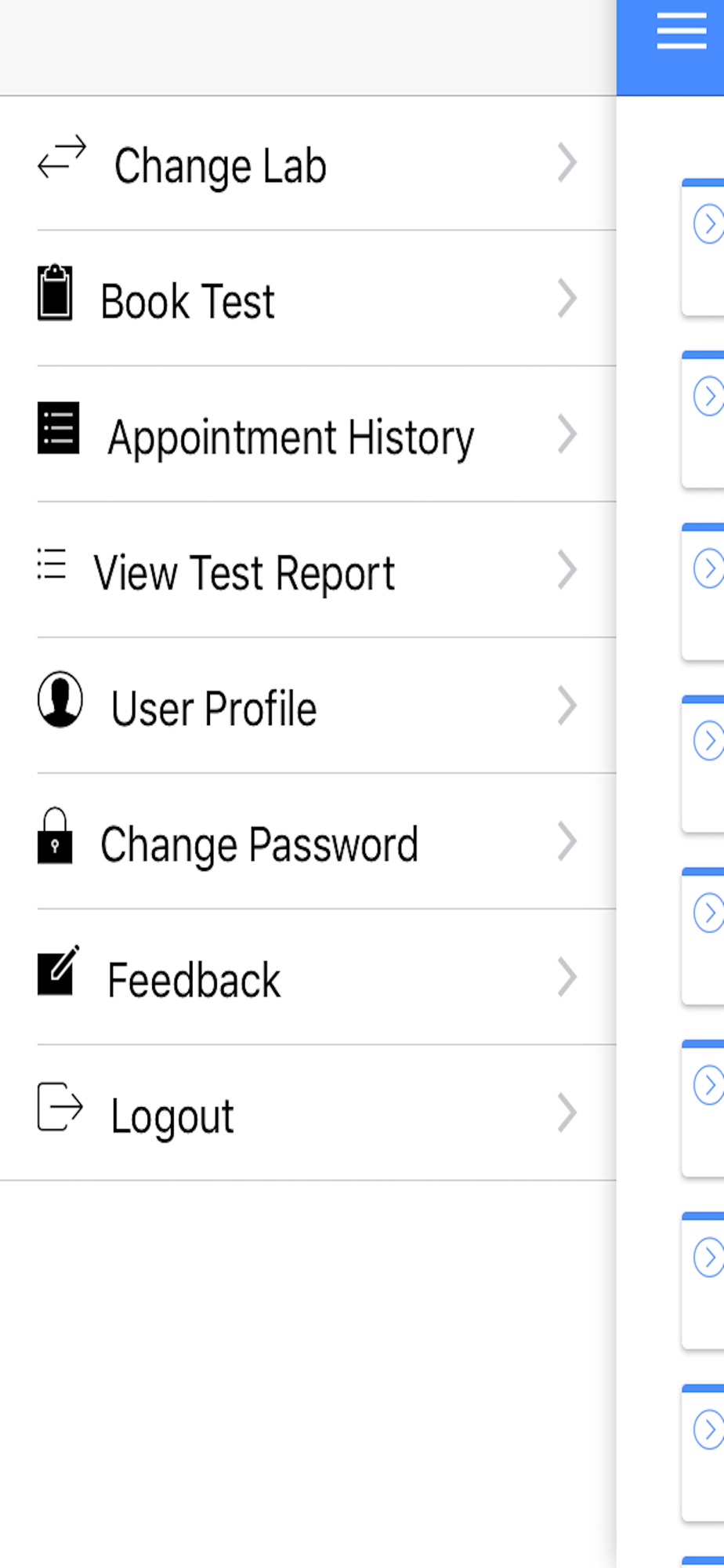Image resolution: width=724 pixels, height=1568 pixels.
Task: Select the Change Password menu item
Action: 308,841
